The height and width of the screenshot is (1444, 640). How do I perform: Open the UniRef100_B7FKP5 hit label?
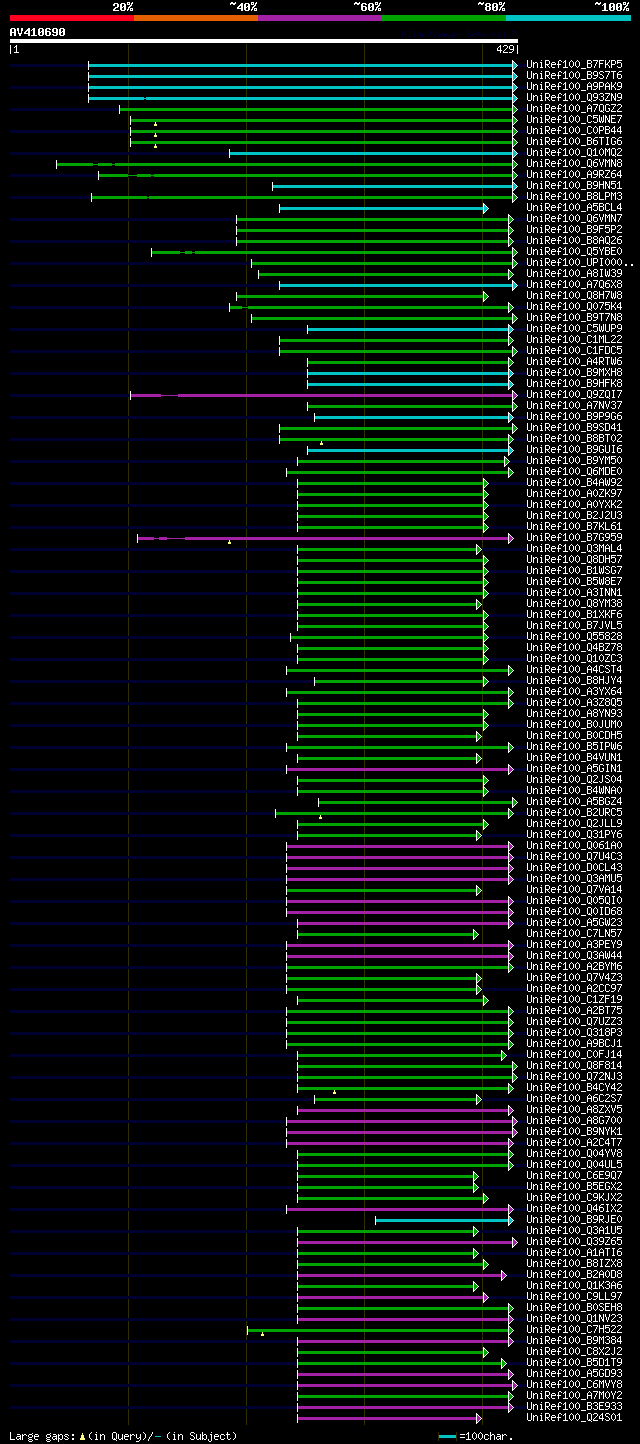pyautogui.click(x=574, y=65)
